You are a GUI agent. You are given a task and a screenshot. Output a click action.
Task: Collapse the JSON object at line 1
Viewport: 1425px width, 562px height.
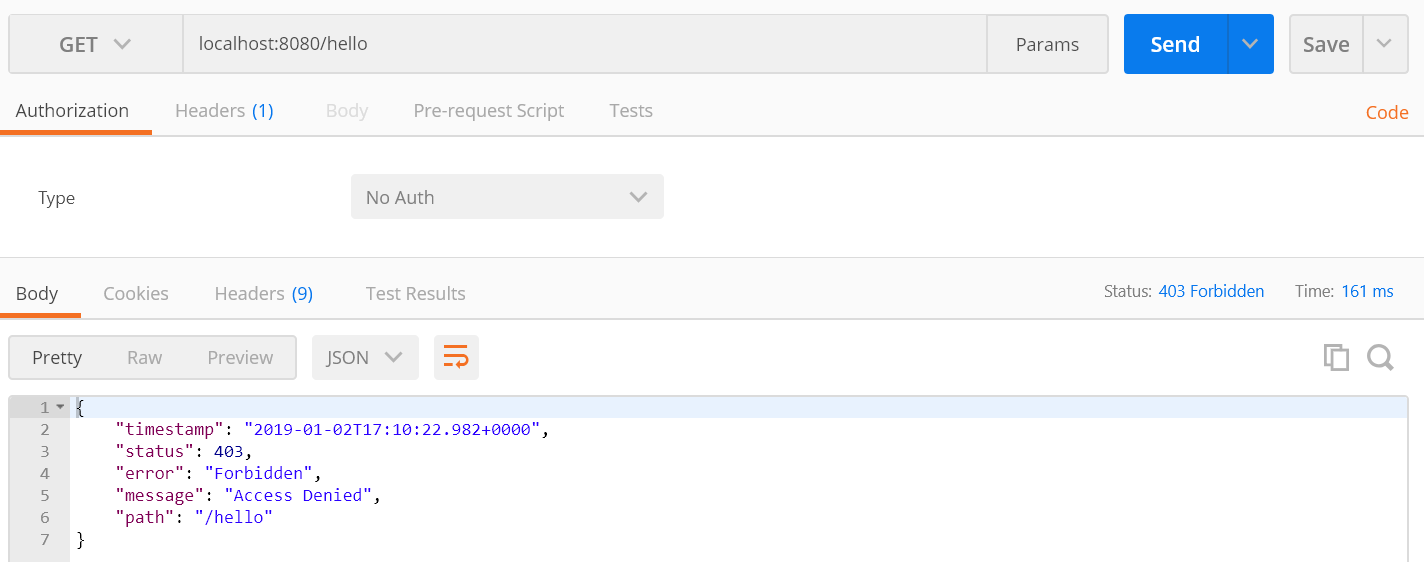(x=60, y=408)
